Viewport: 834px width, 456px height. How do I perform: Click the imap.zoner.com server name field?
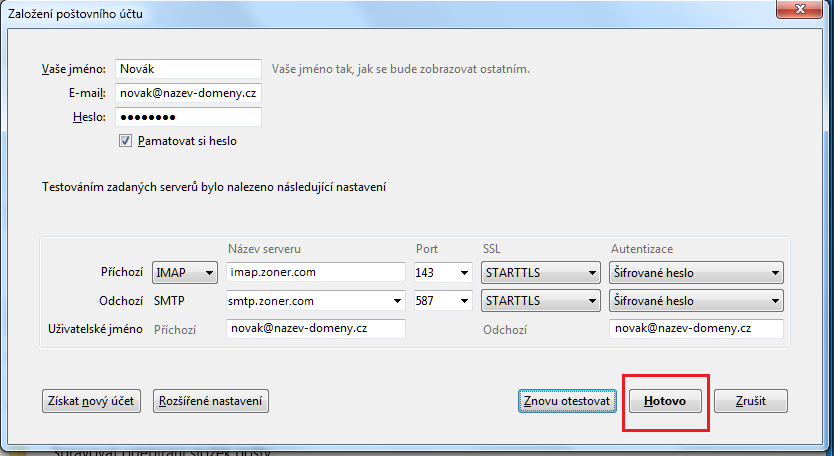315,273
